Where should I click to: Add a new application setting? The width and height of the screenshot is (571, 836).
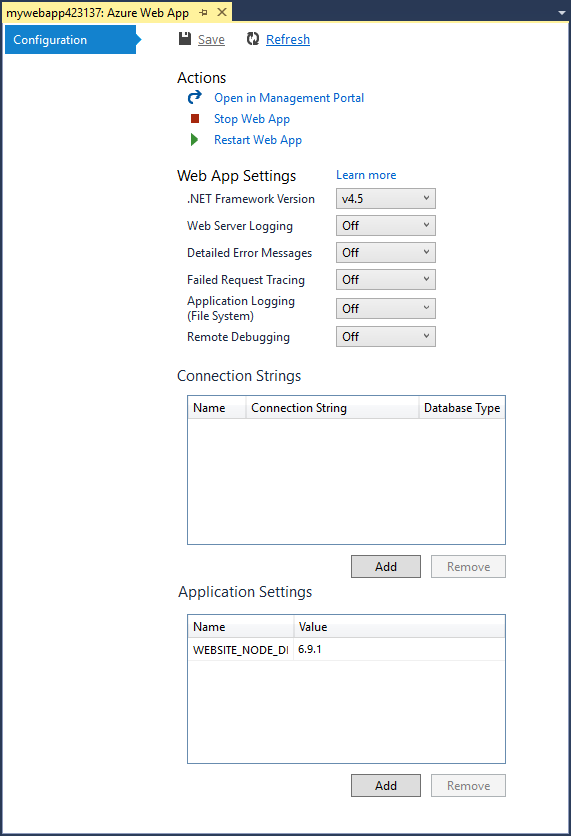point(385,786)
